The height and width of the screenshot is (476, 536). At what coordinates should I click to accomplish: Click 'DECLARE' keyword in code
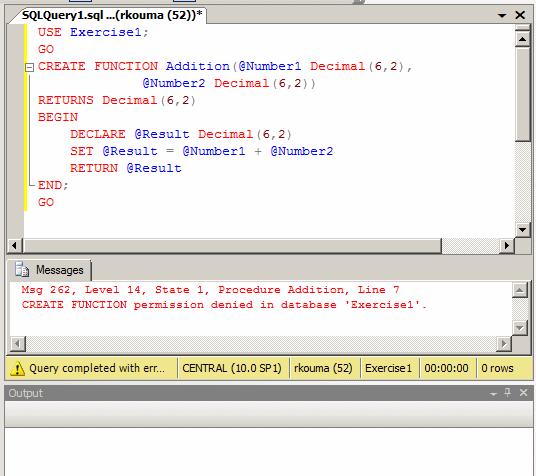coord(98,134)
